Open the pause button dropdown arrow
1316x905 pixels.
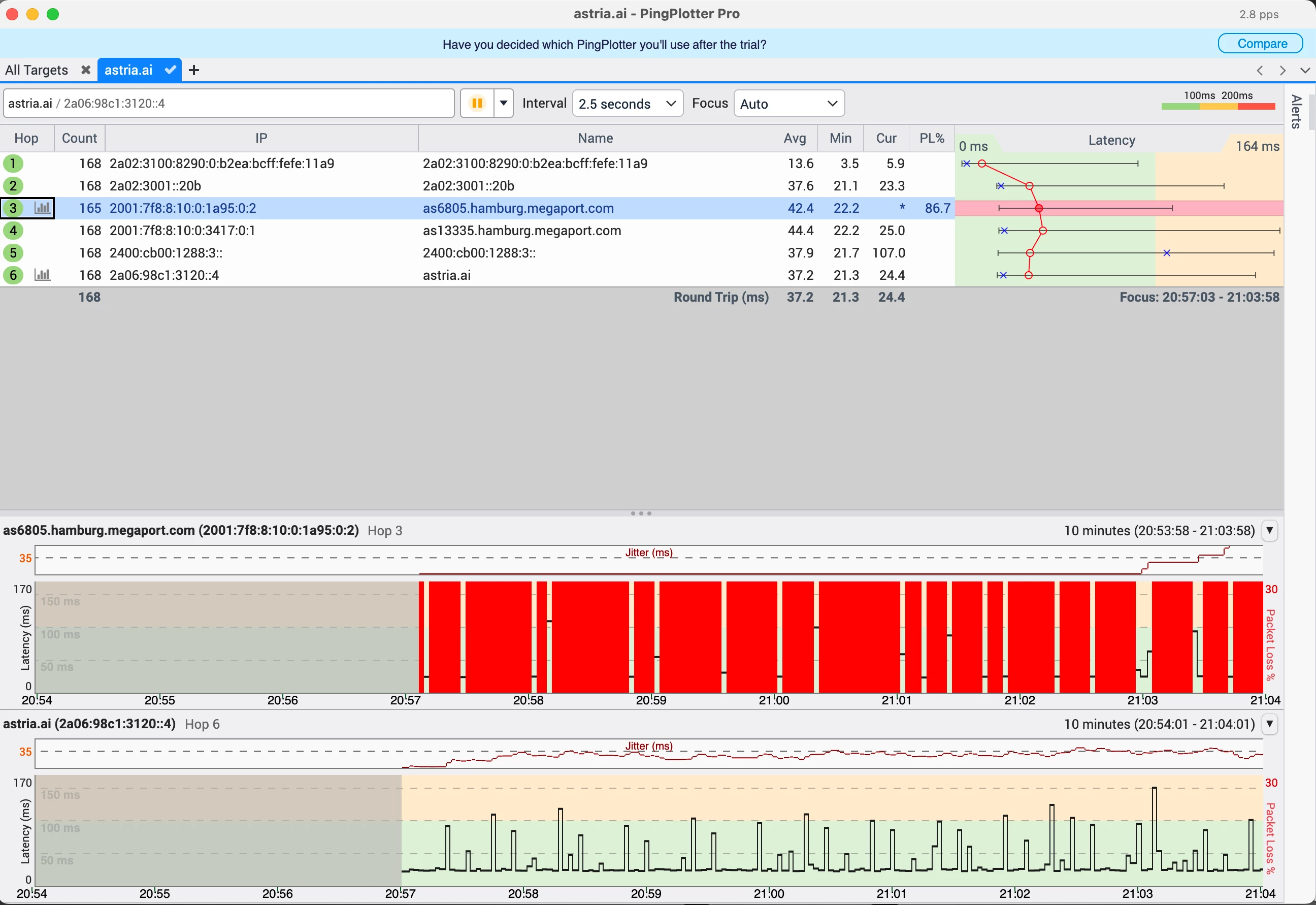click(x=503, y=103)
